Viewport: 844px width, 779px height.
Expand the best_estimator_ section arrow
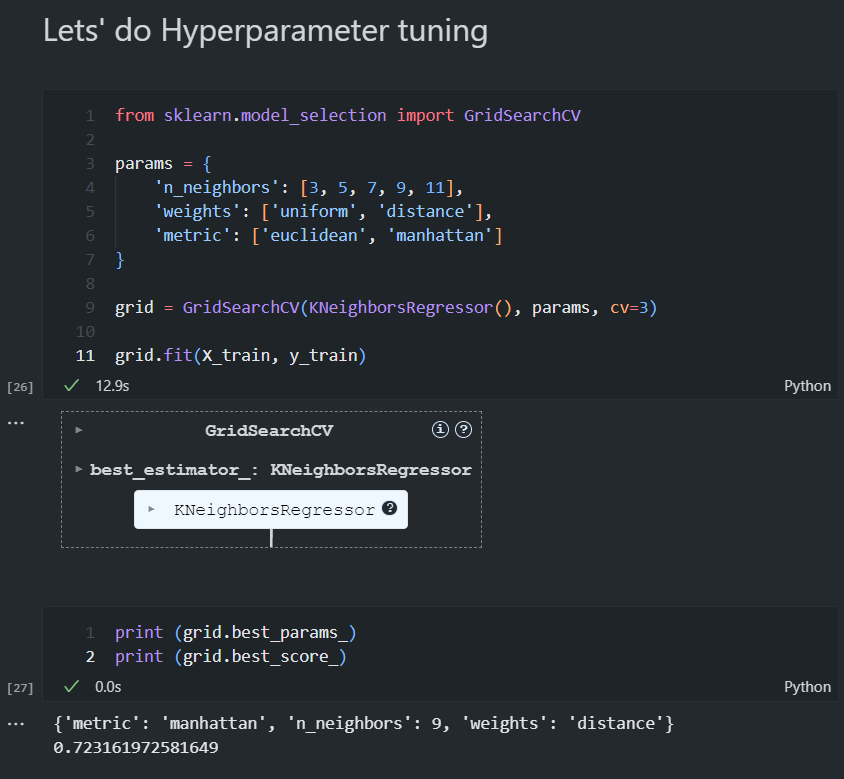[x=79, y=469]
